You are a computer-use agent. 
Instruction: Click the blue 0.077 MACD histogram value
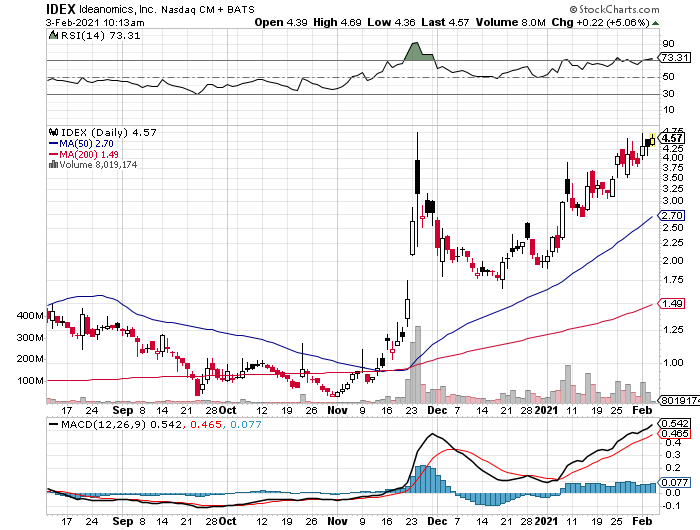coord(246,424)
